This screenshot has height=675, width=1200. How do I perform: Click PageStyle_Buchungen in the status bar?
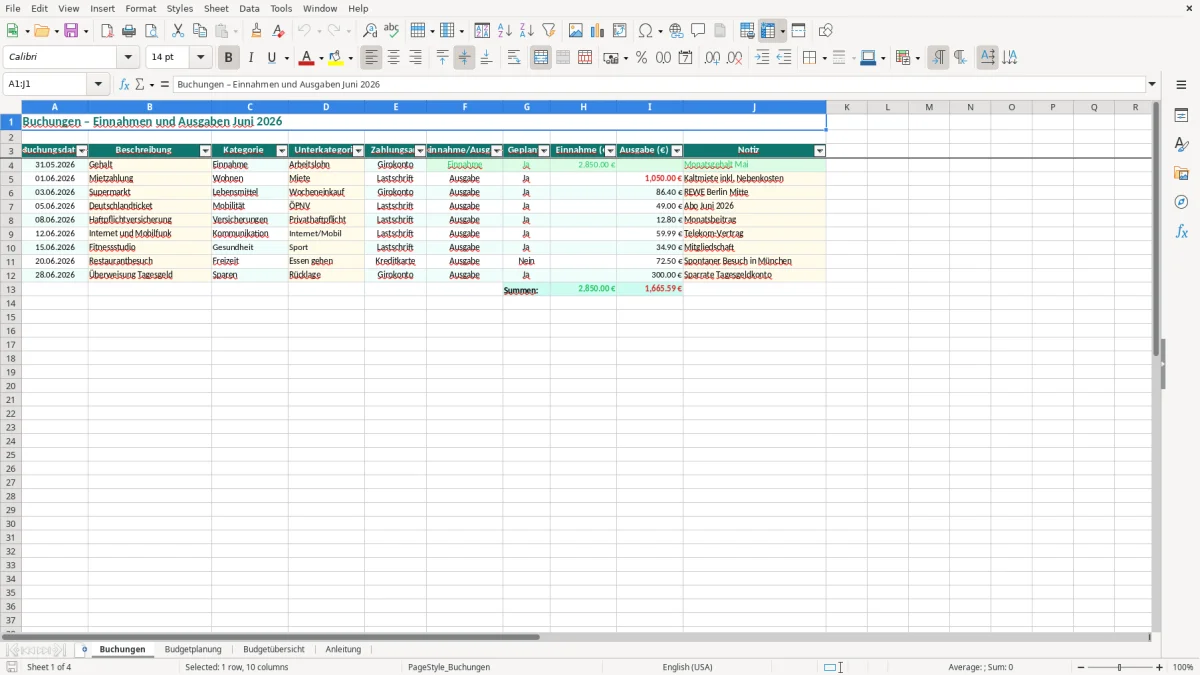[449, 667]
